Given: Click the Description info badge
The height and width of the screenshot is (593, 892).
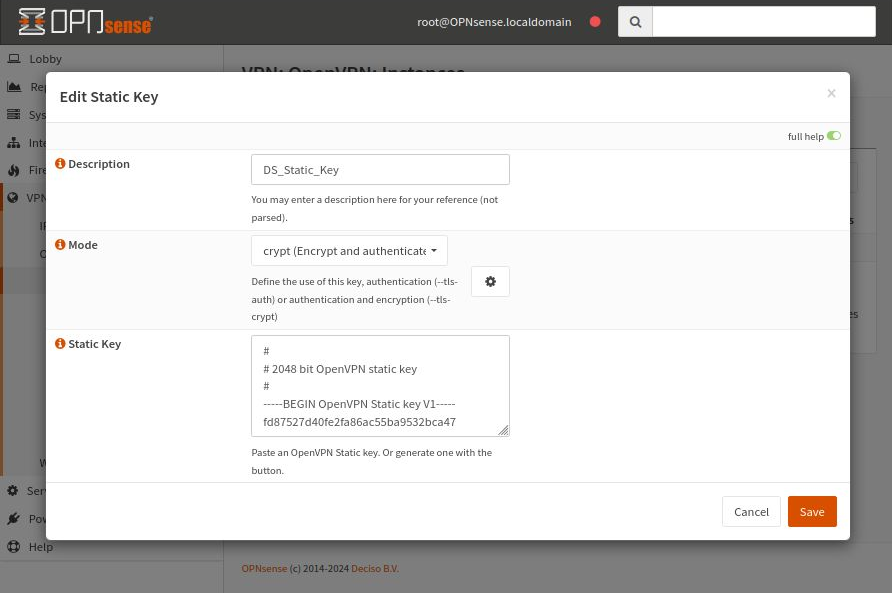Looking at the screenshot, I should pos(60,163).
